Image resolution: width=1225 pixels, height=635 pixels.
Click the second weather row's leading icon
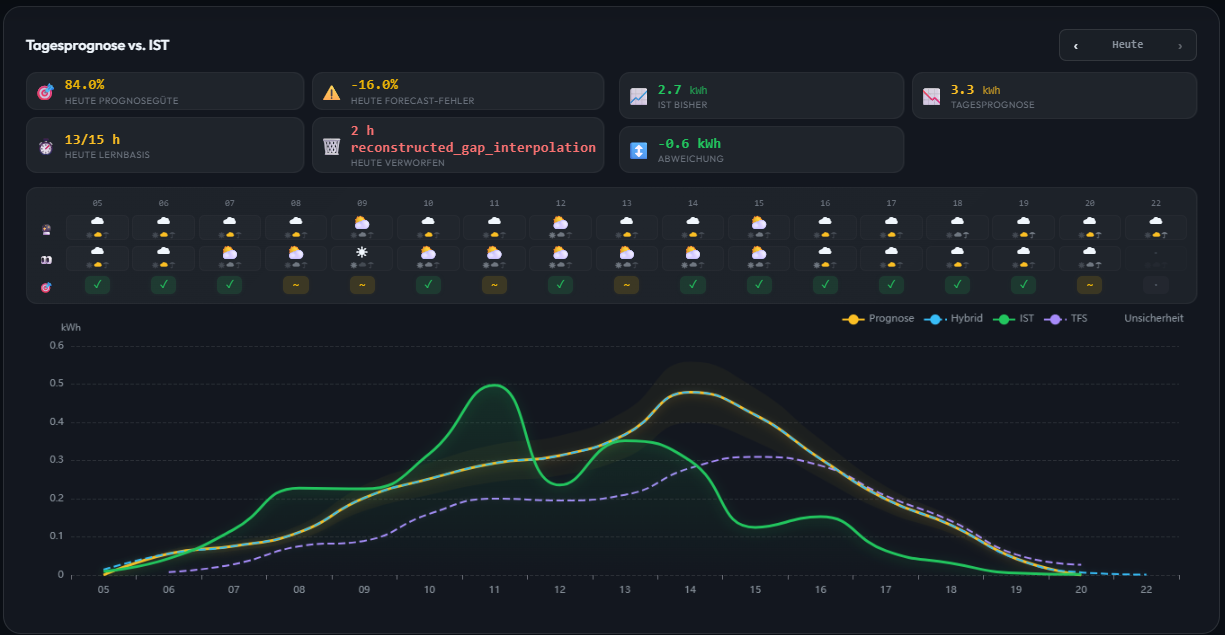(x=44, y=260)
